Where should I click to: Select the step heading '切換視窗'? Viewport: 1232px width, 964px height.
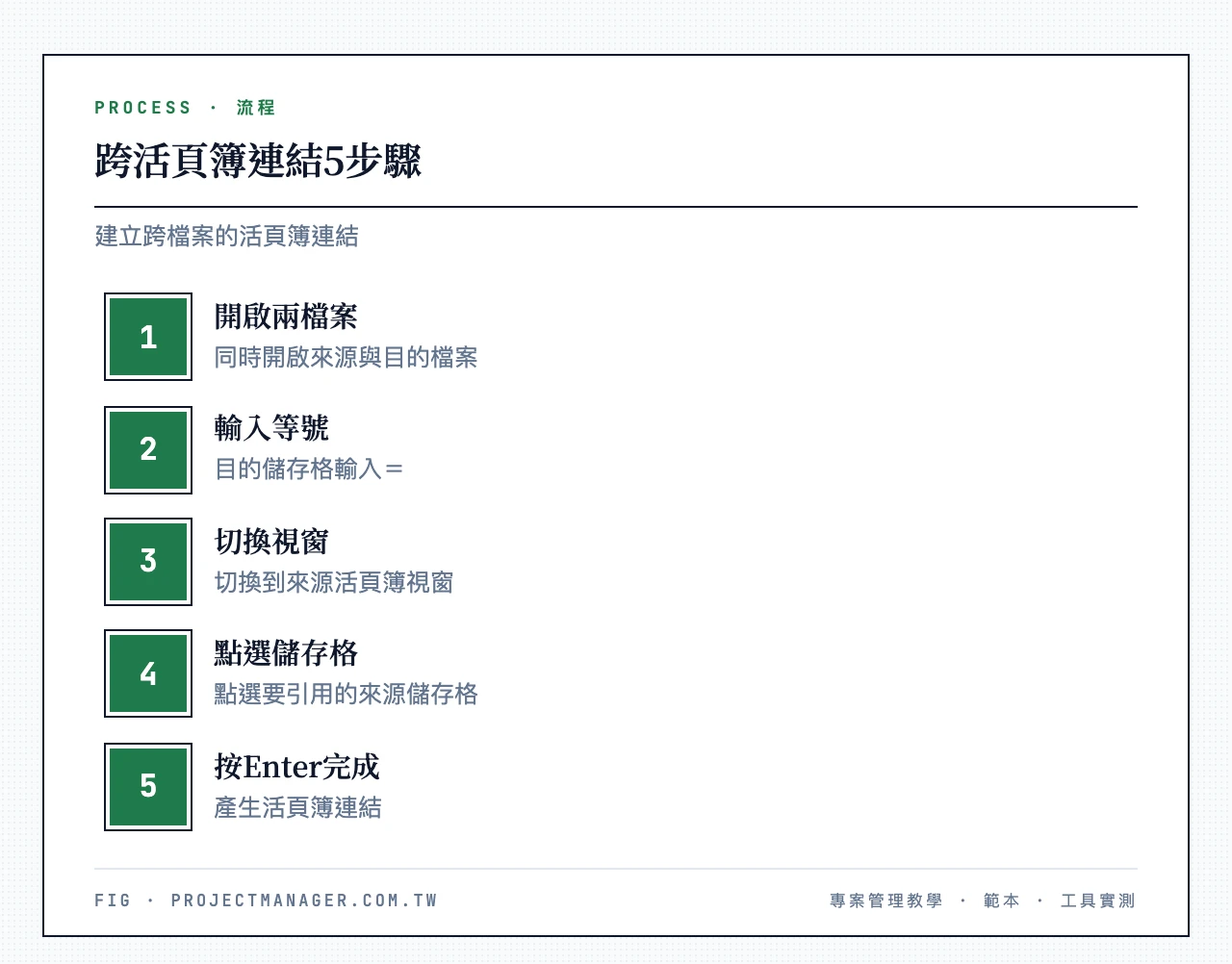pyautogui.click(x=271, y=542)
